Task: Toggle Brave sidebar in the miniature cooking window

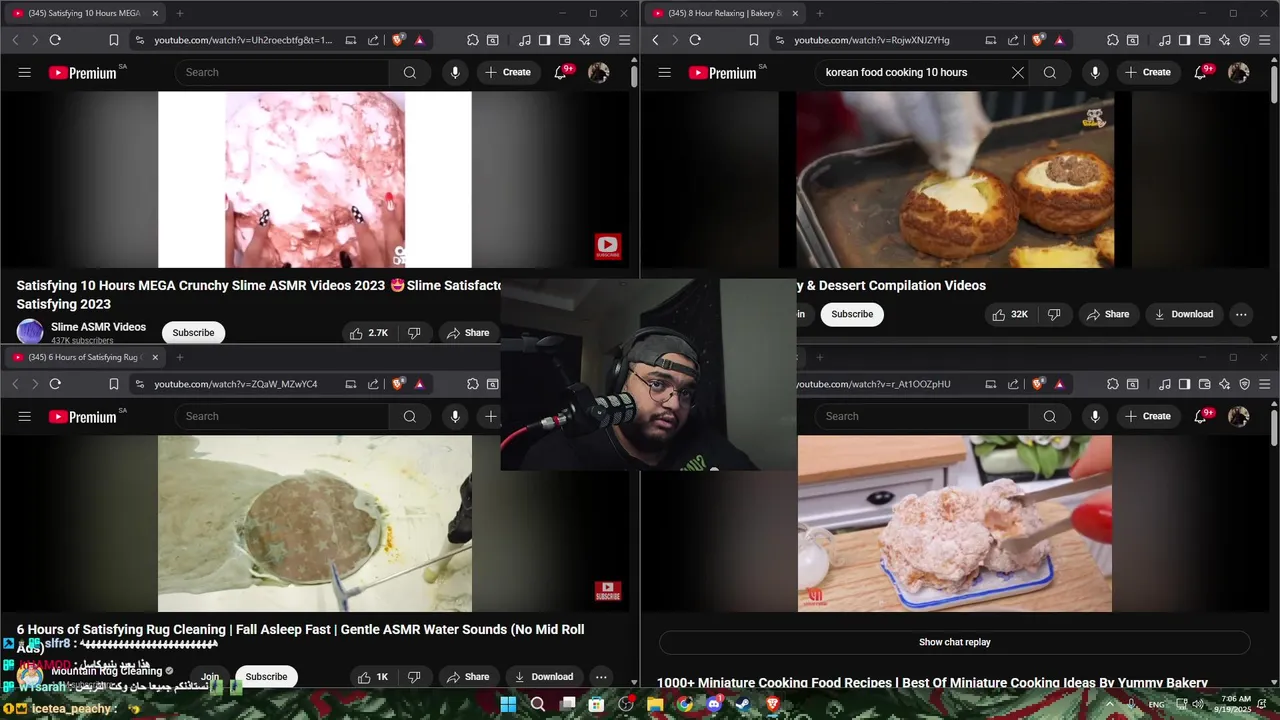Action: tap(1184, 384)
